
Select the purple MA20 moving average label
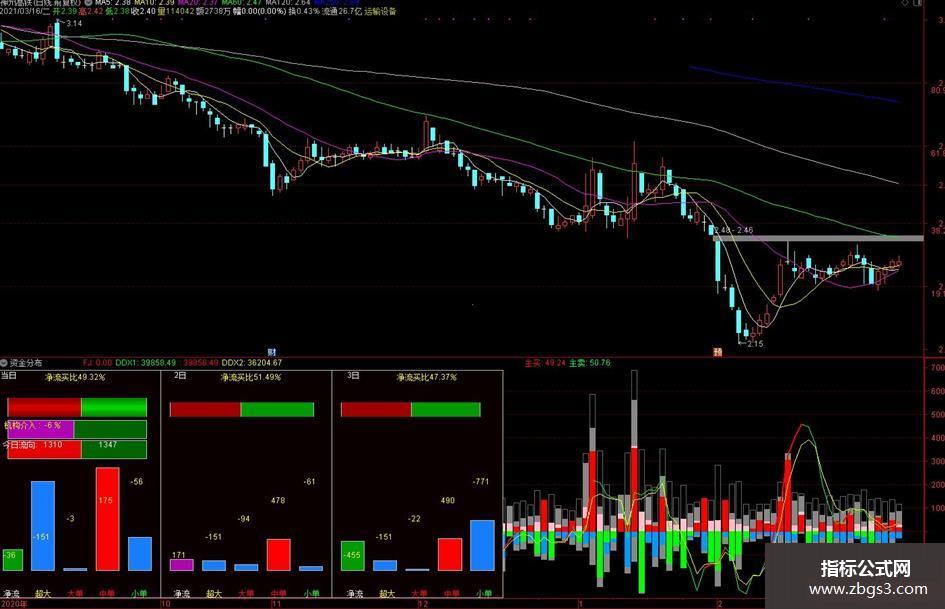point(198,2)
